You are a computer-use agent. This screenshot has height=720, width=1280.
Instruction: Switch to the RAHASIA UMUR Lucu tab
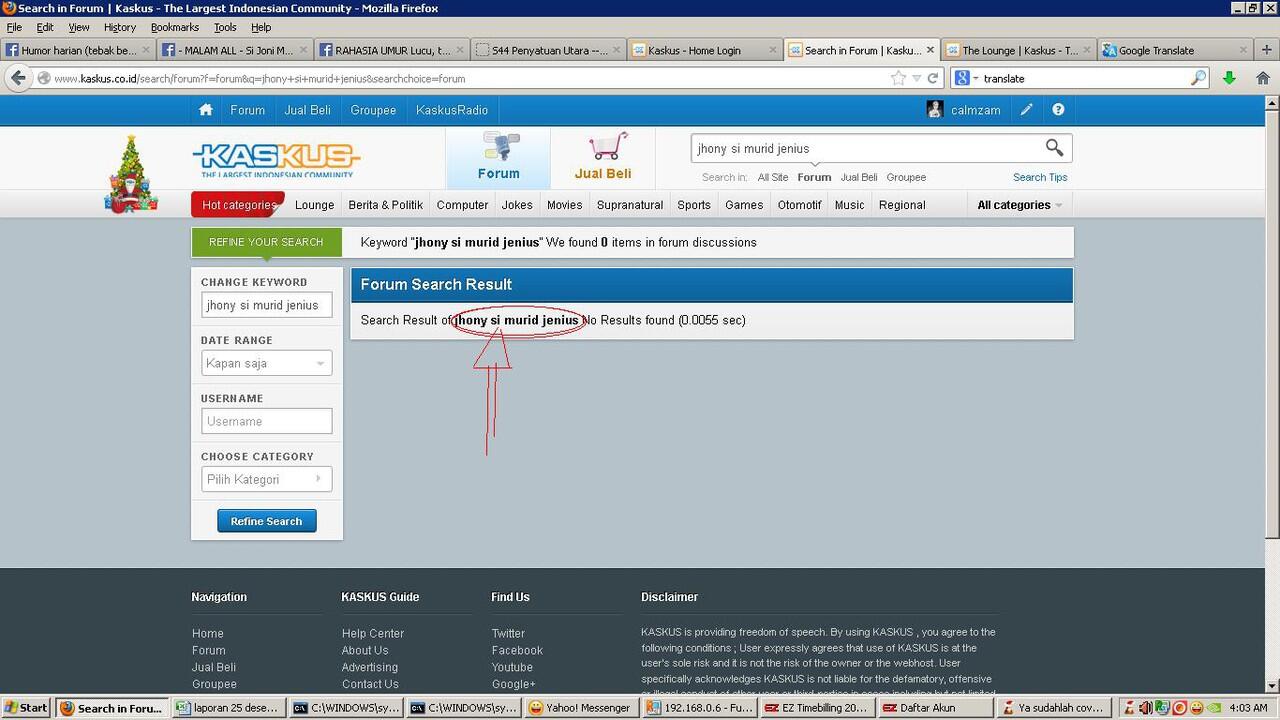pyautogui.click(x=391, y=50)
